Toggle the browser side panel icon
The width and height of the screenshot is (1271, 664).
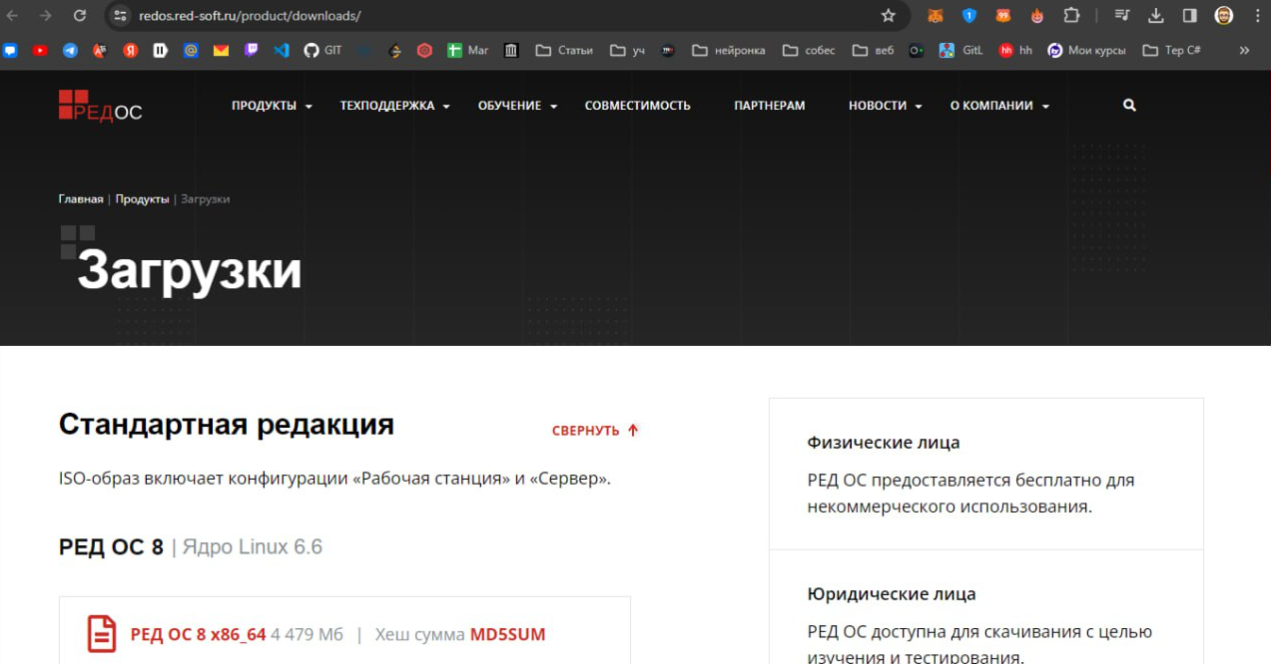coord(1190,16)
